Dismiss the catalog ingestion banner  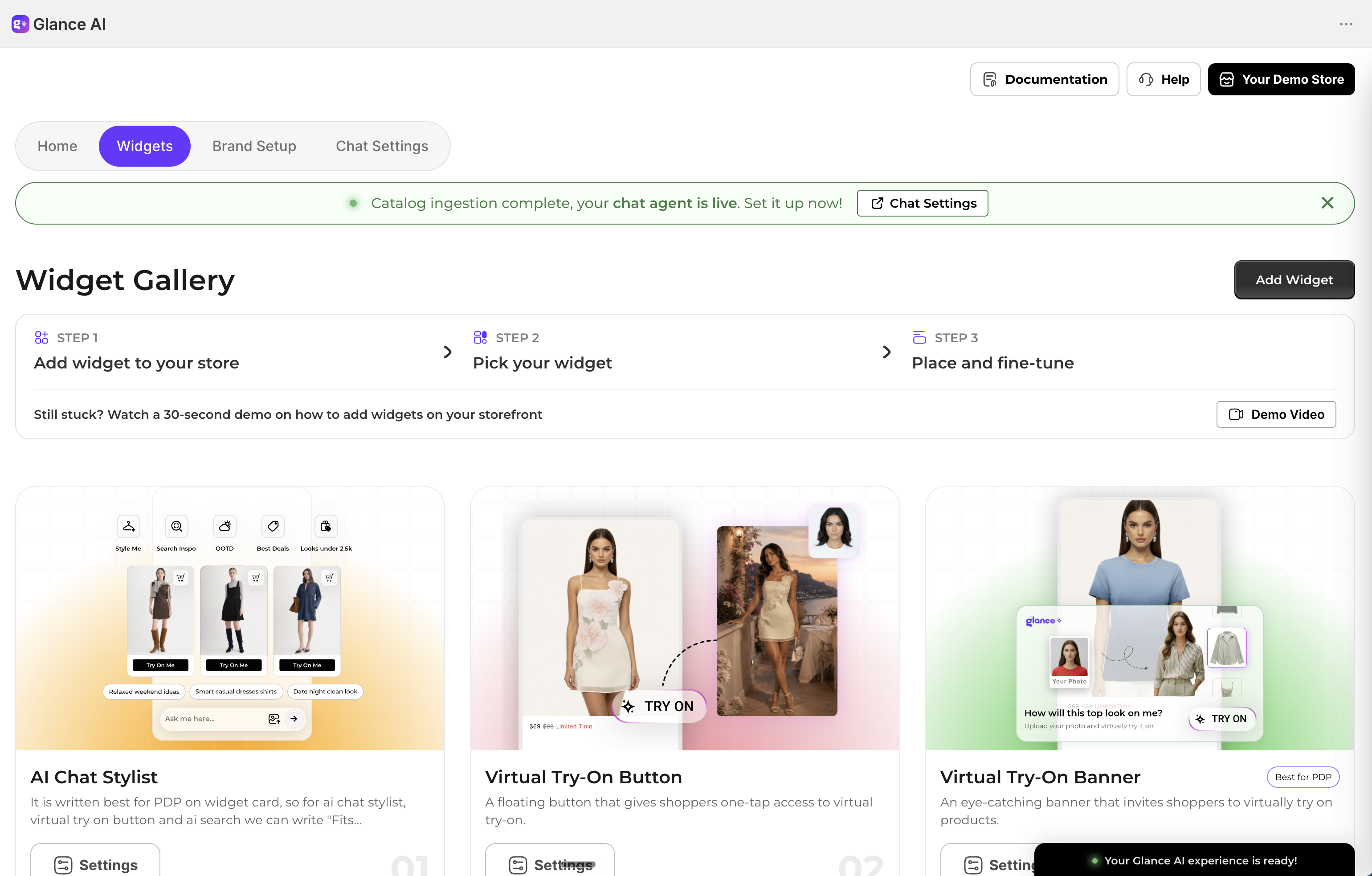coord(1327,203)
